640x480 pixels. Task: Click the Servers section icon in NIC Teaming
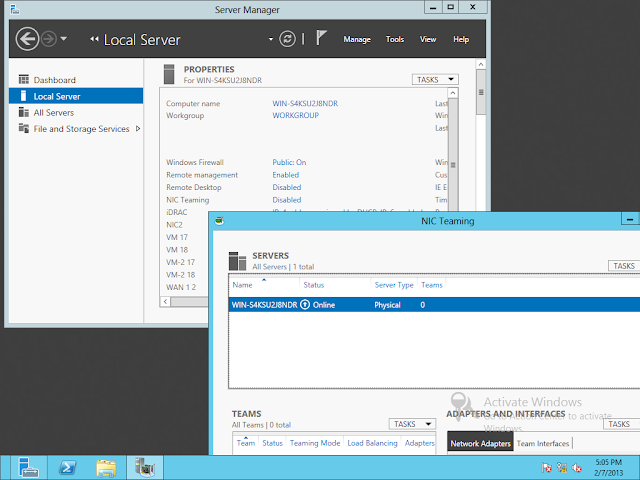(237, 261)
